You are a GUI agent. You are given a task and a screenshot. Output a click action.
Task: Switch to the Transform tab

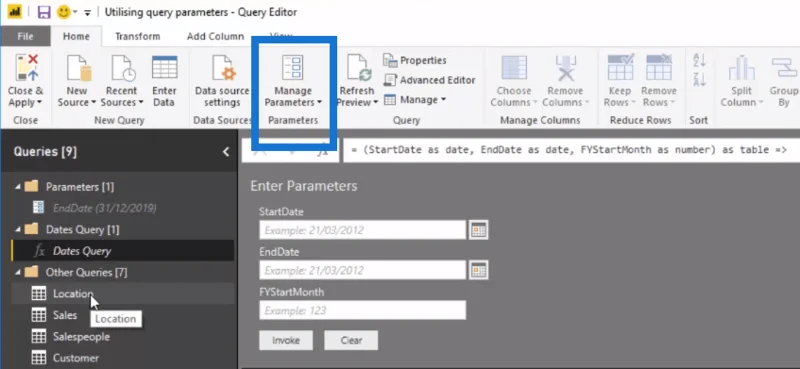(137, 36)
